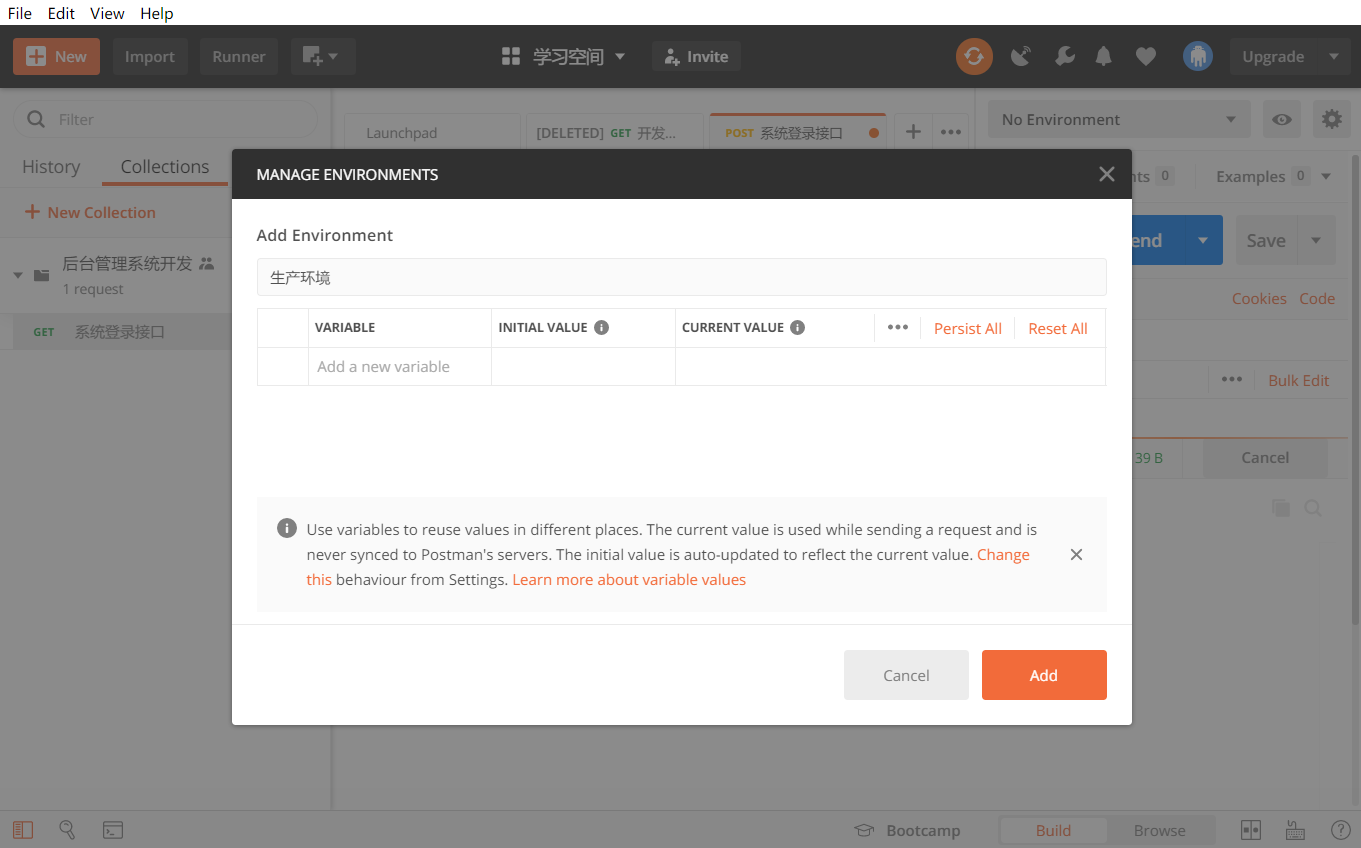
Task: Switch to the History tab
Action: (x=51, y=167)
